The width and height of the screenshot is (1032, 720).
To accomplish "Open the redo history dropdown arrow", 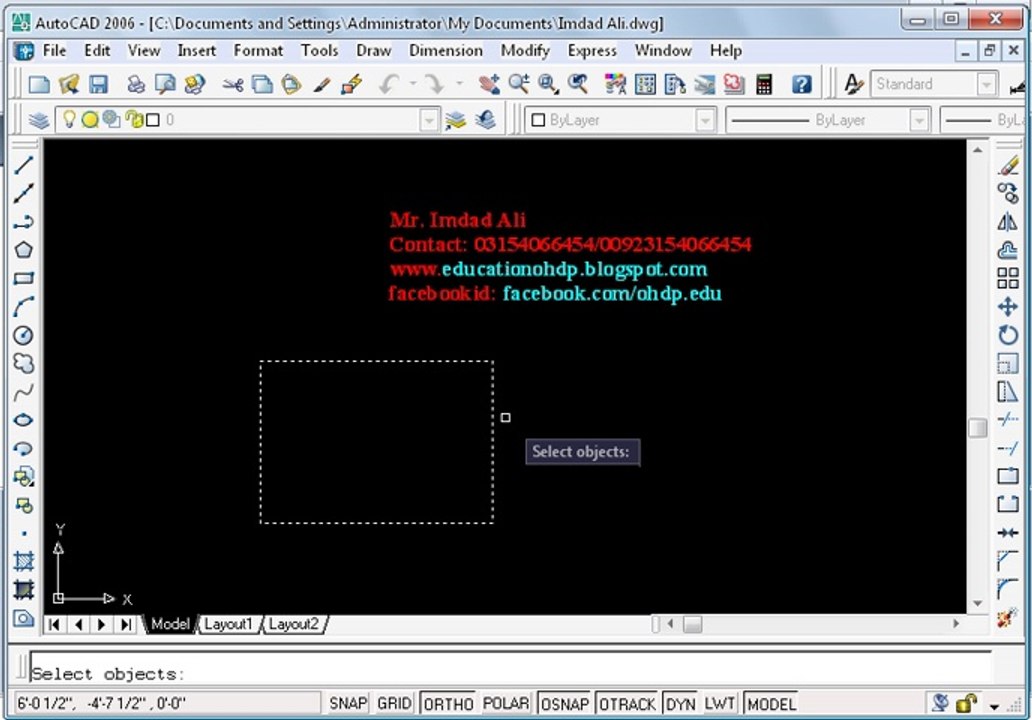I will pos(459,84).
